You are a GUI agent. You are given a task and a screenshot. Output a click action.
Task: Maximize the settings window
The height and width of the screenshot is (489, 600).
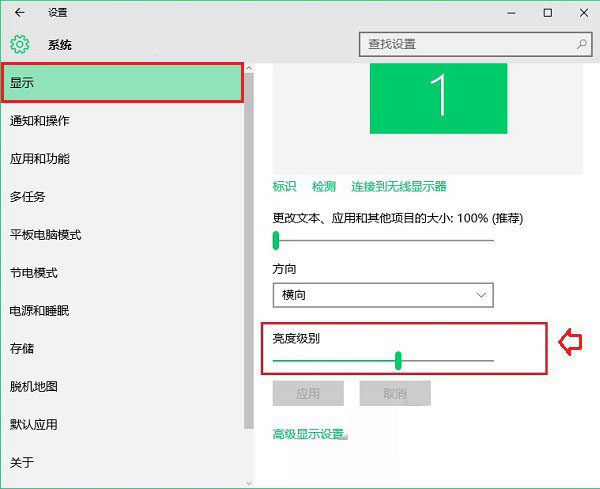point(548,13)
